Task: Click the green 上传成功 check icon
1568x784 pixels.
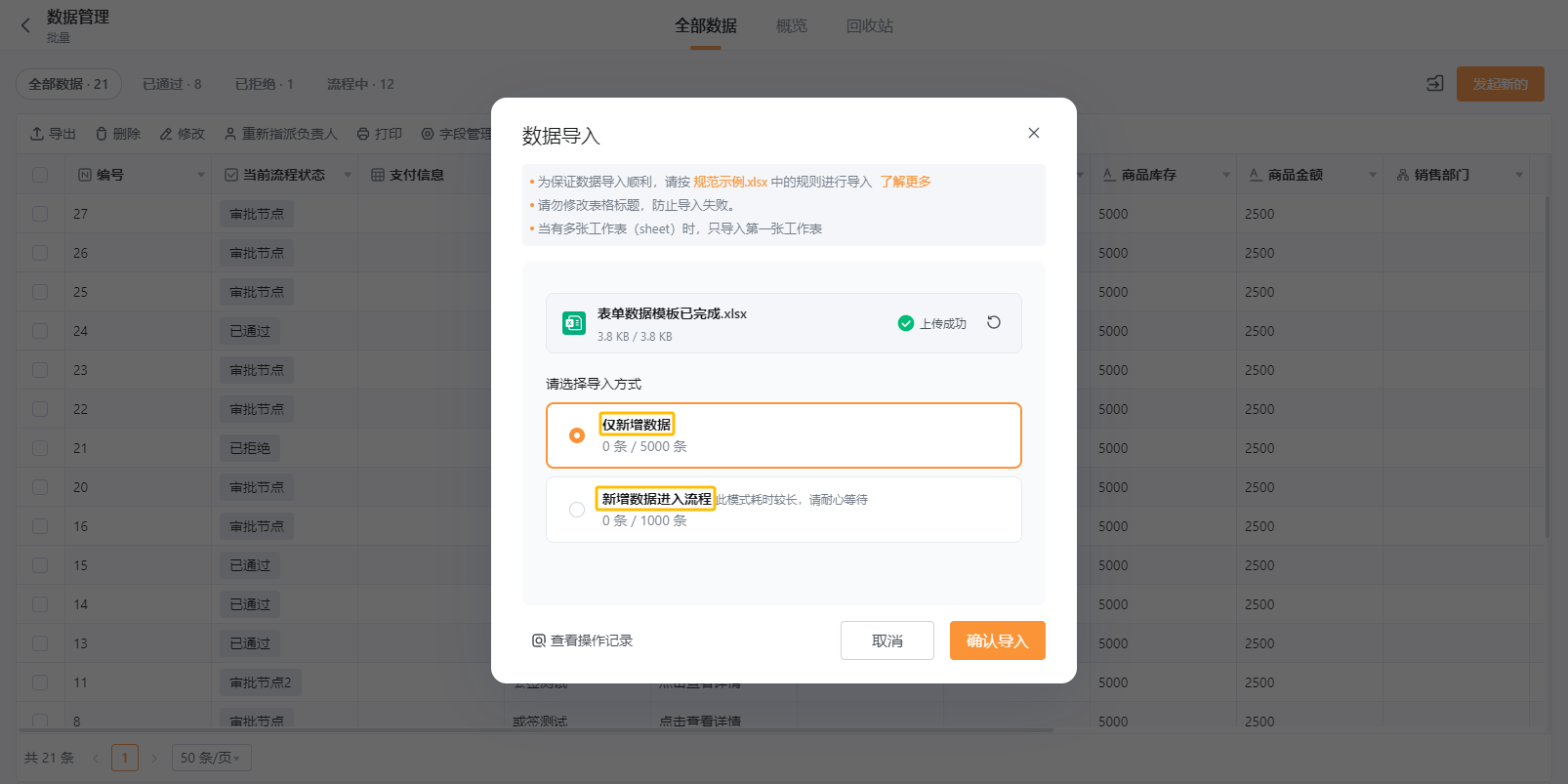Action: [906, 323]
